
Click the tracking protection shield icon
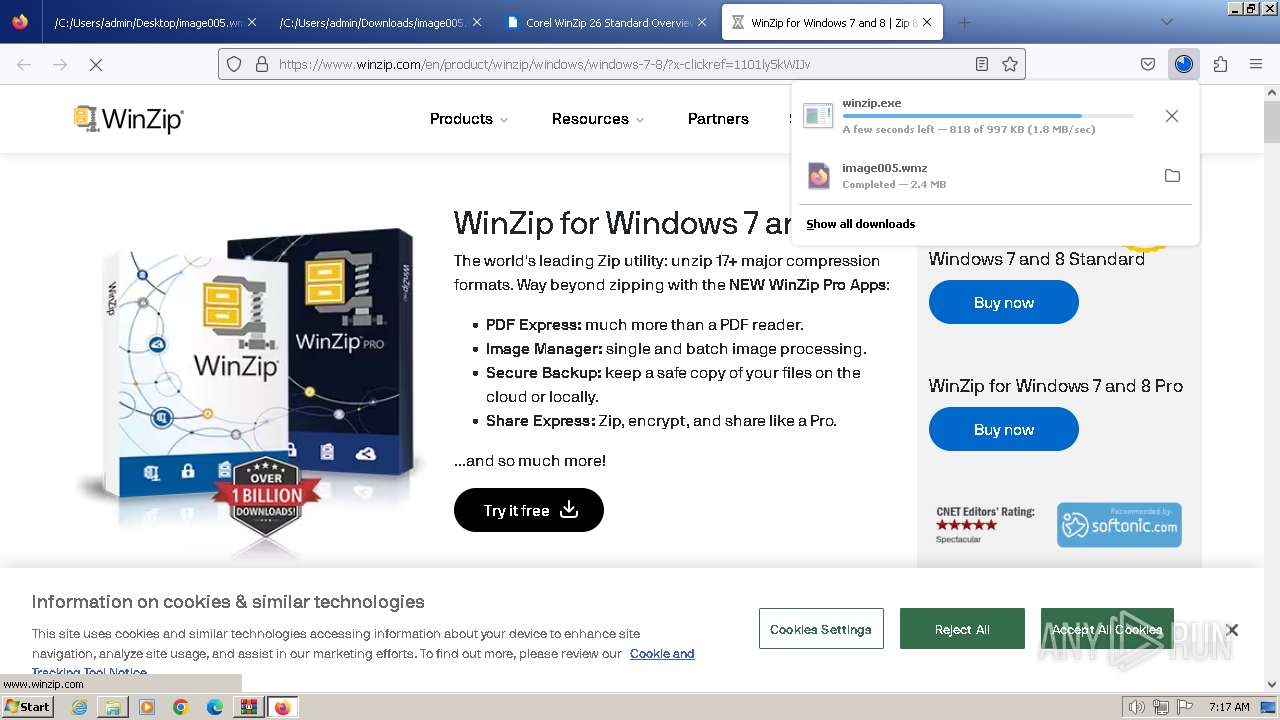tap(234, 64)
